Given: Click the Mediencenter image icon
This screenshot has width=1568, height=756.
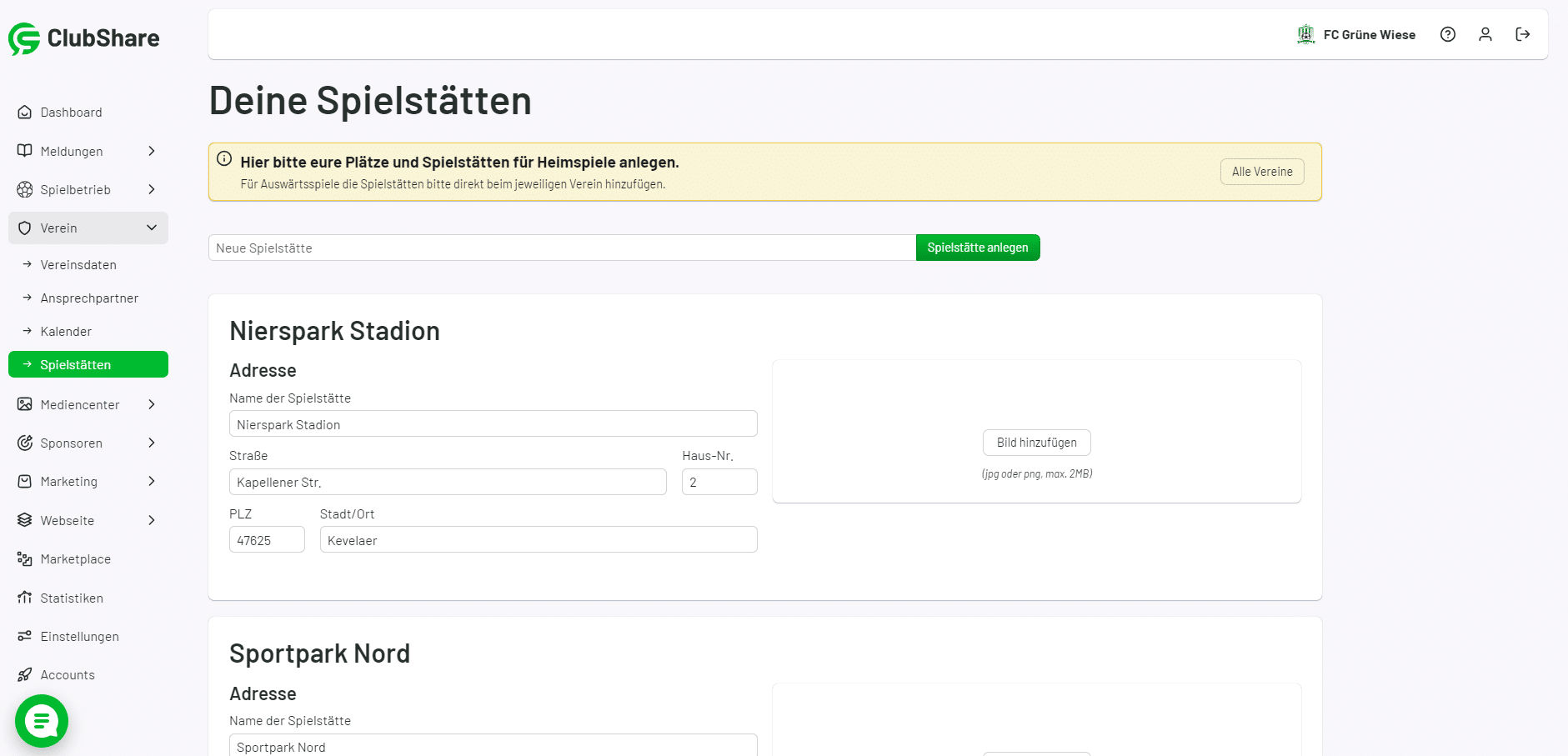Looking at the screenshot, I should 25,404.
